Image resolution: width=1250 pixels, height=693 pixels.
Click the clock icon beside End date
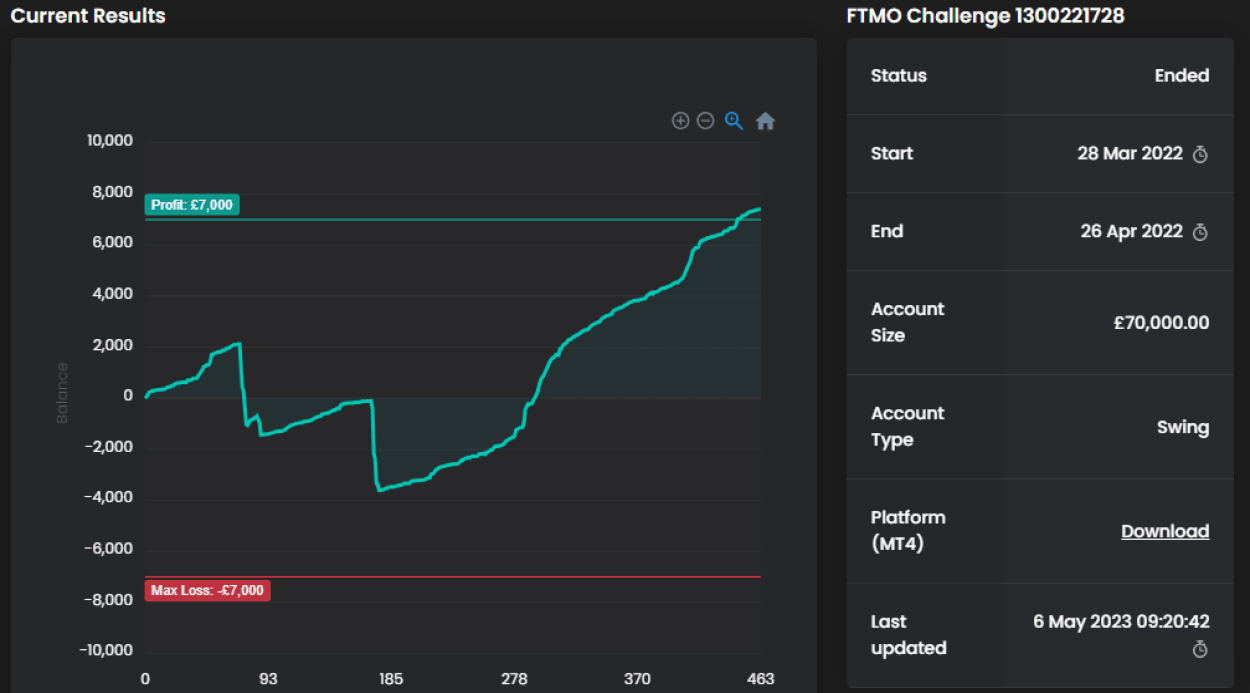1201,232
